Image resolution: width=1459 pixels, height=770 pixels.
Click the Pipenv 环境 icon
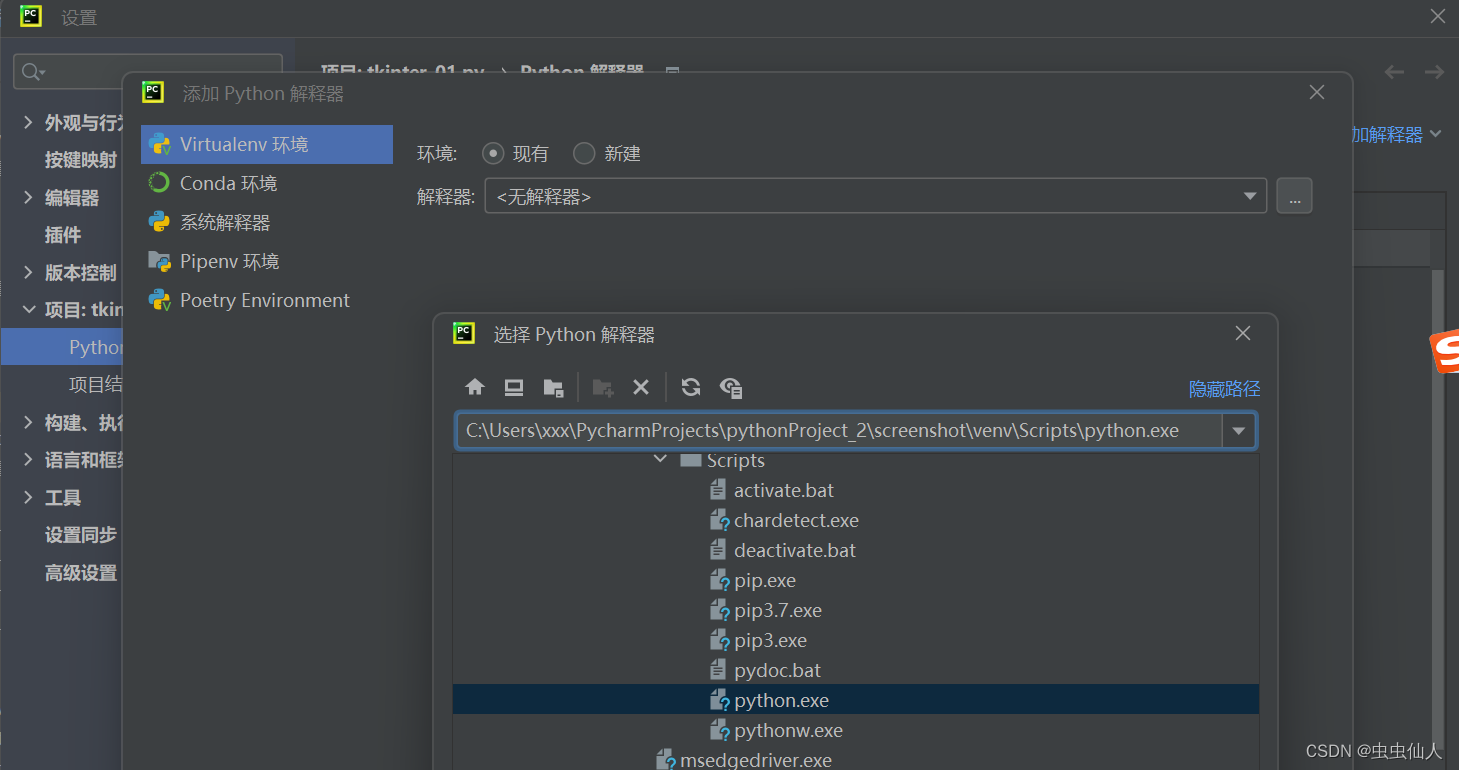pyautogui.click(x=159, y=261)
